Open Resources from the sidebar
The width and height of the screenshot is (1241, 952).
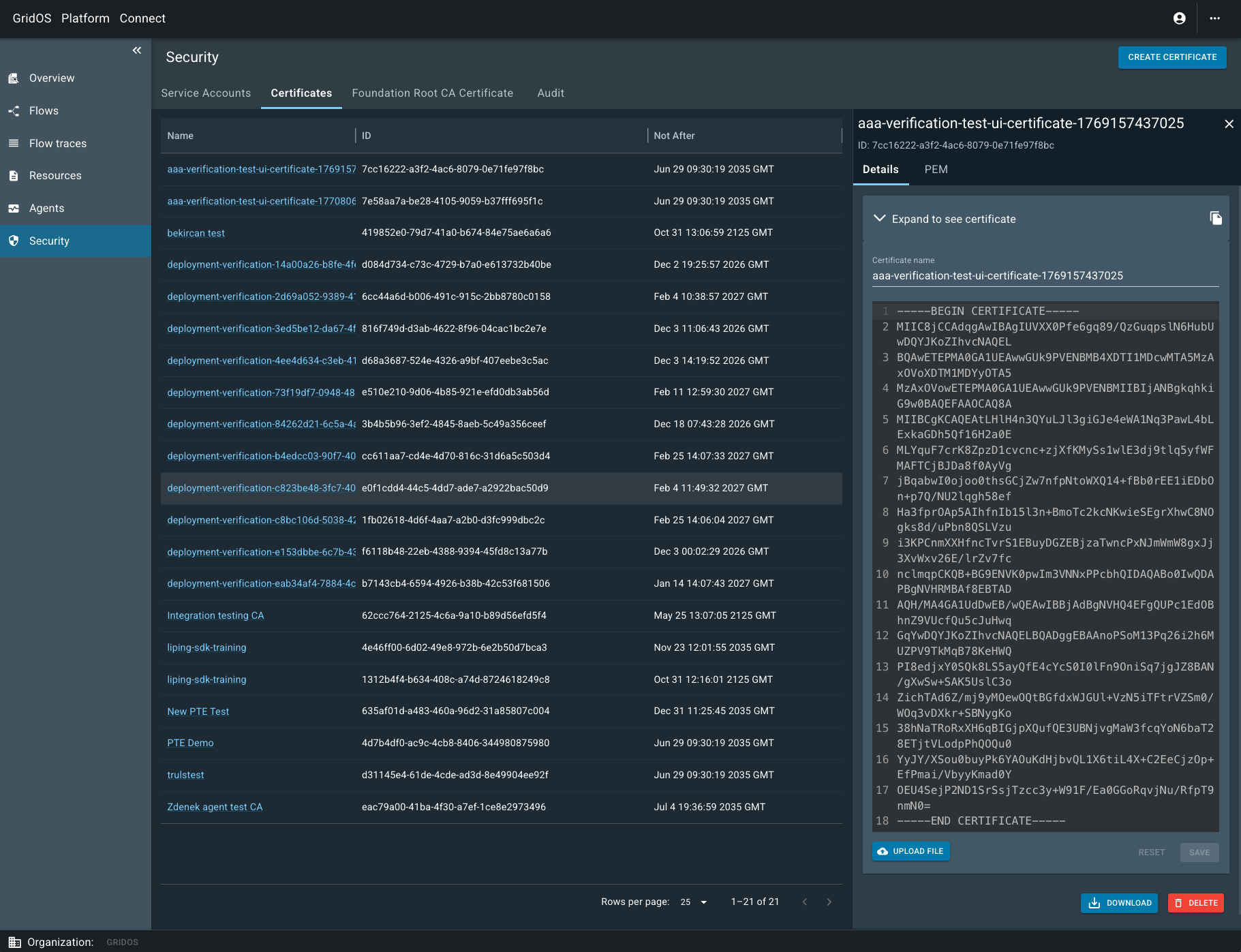[55, 176]
